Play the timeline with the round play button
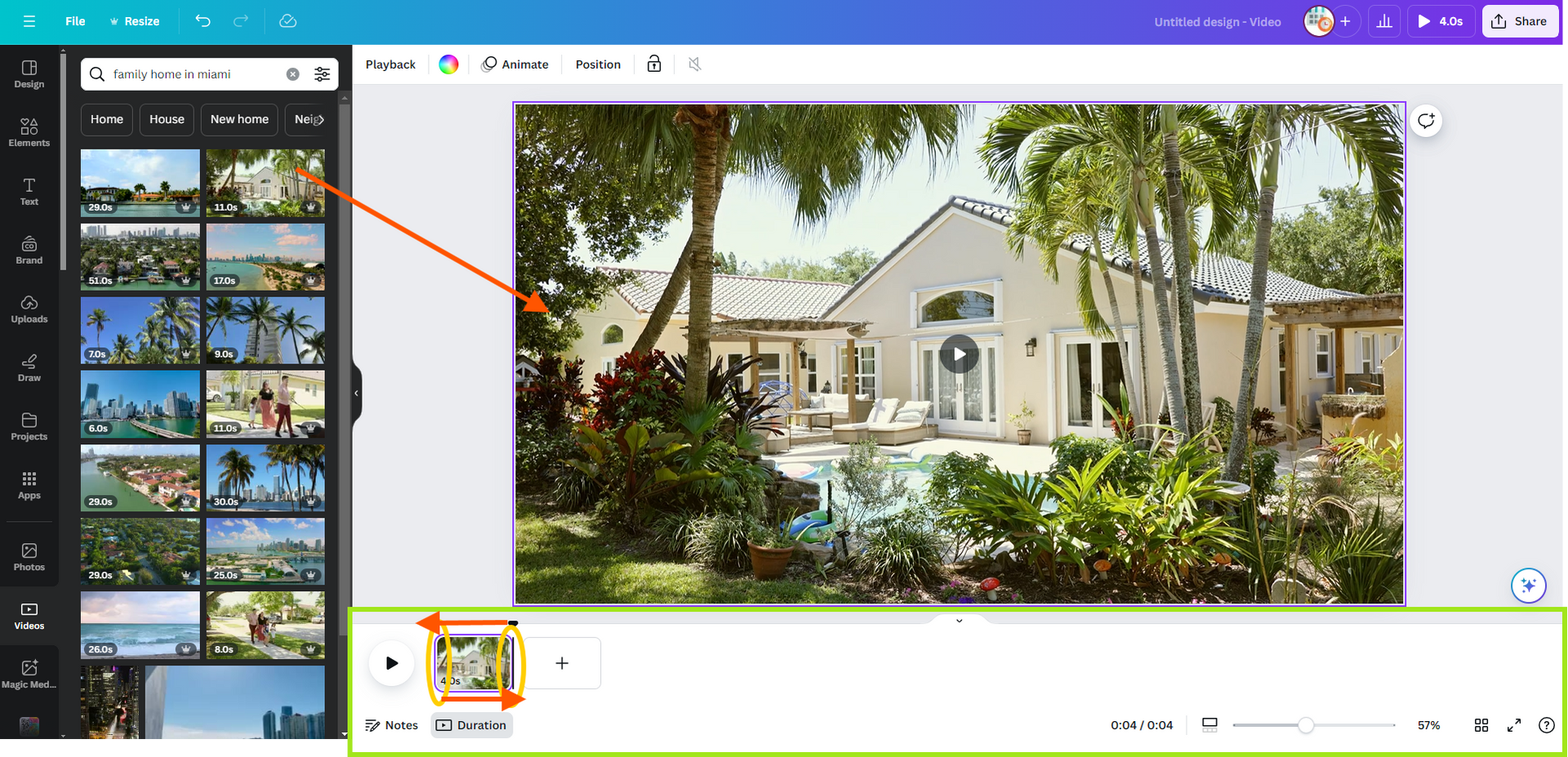Screen dimensions: 1568x757 click(392, 663)
